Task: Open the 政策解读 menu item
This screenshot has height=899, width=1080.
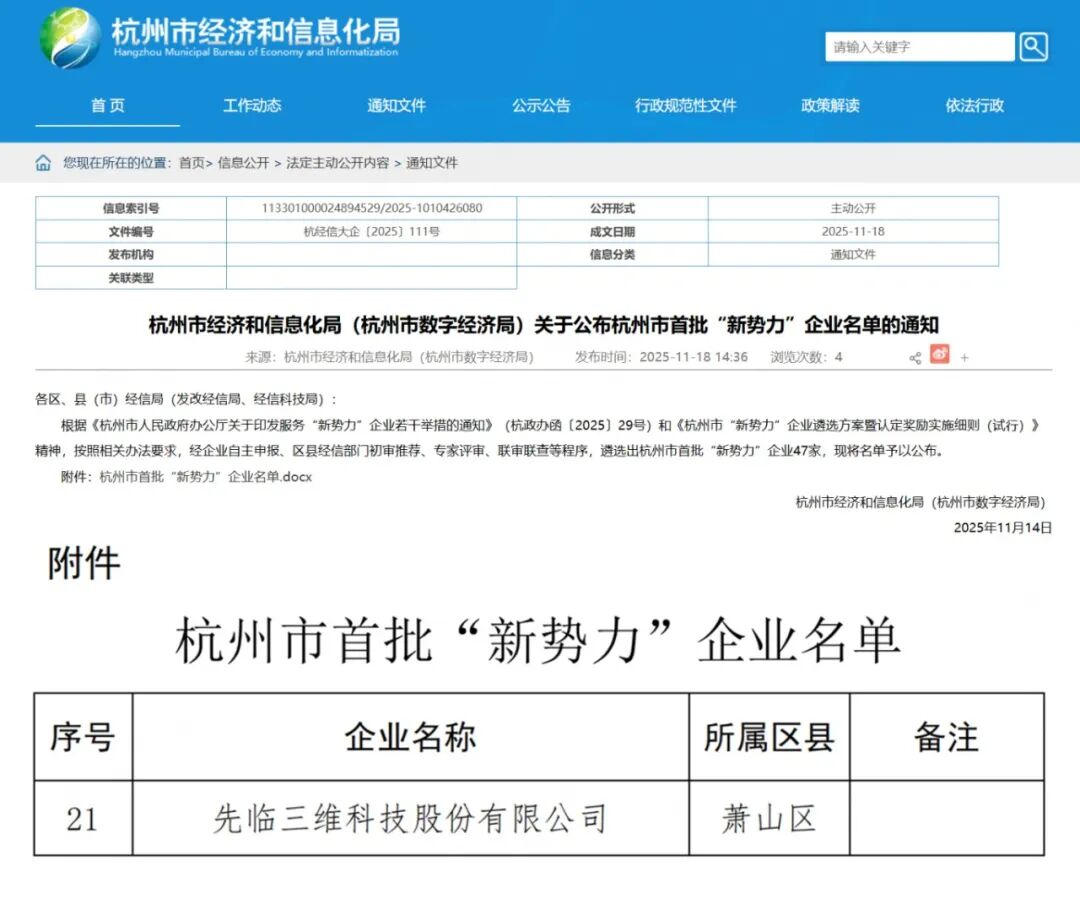Action: tap(831, 106)
